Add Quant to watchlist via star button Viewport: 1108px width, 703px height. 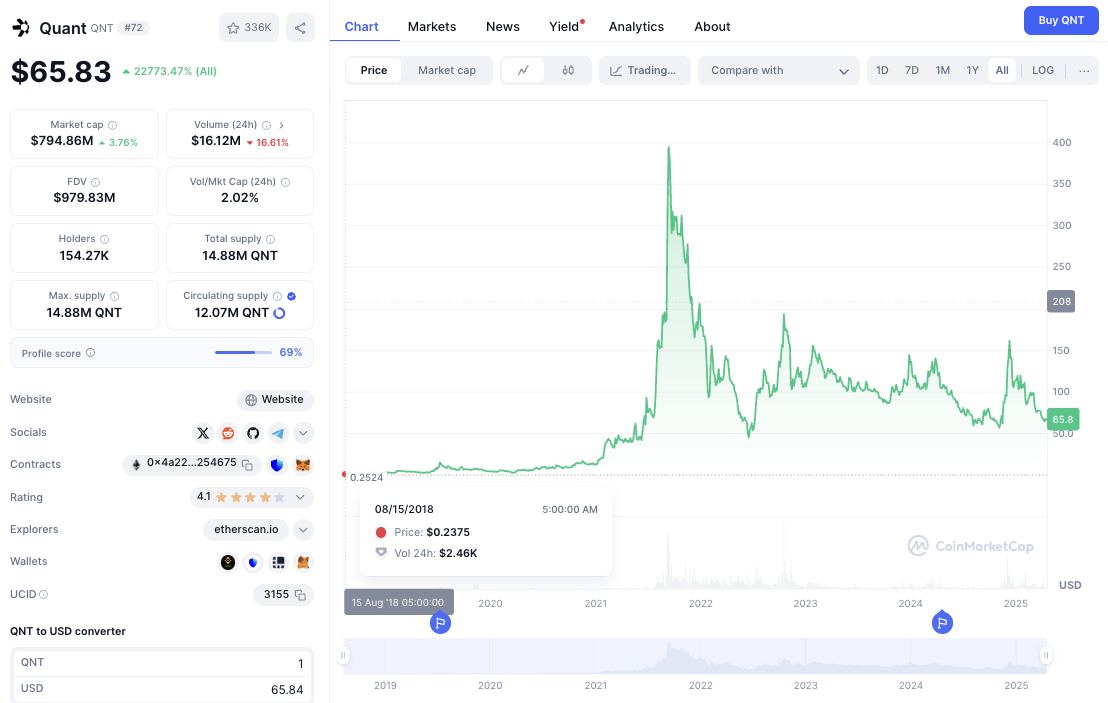[x=249, y=28]
